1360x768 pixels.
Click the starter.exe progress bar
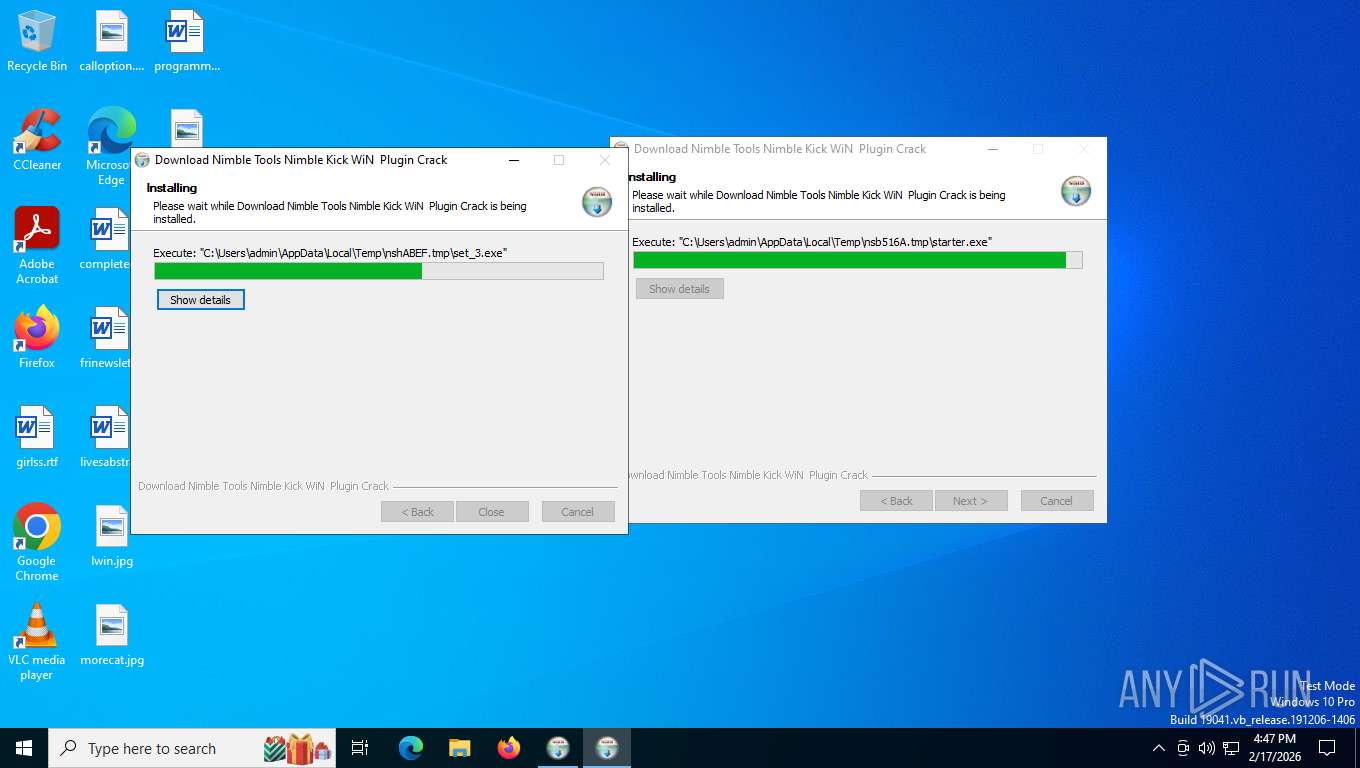(858, 260)
